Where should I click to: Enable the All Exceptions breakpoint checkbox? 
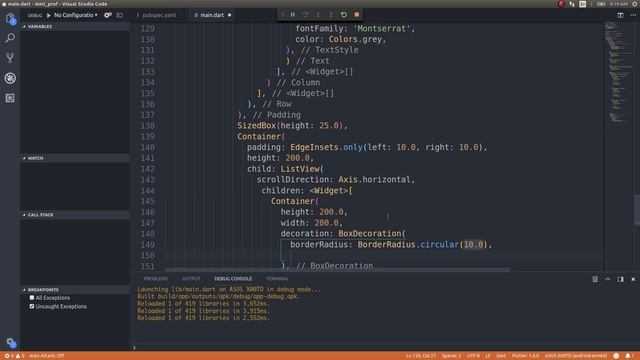click(x=32, y=298)
